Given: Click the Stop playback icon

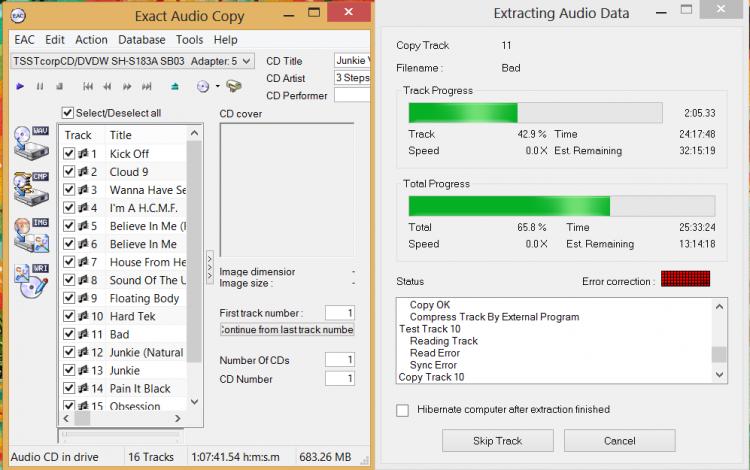Looking at the screenshot, I should pos(59,87).
